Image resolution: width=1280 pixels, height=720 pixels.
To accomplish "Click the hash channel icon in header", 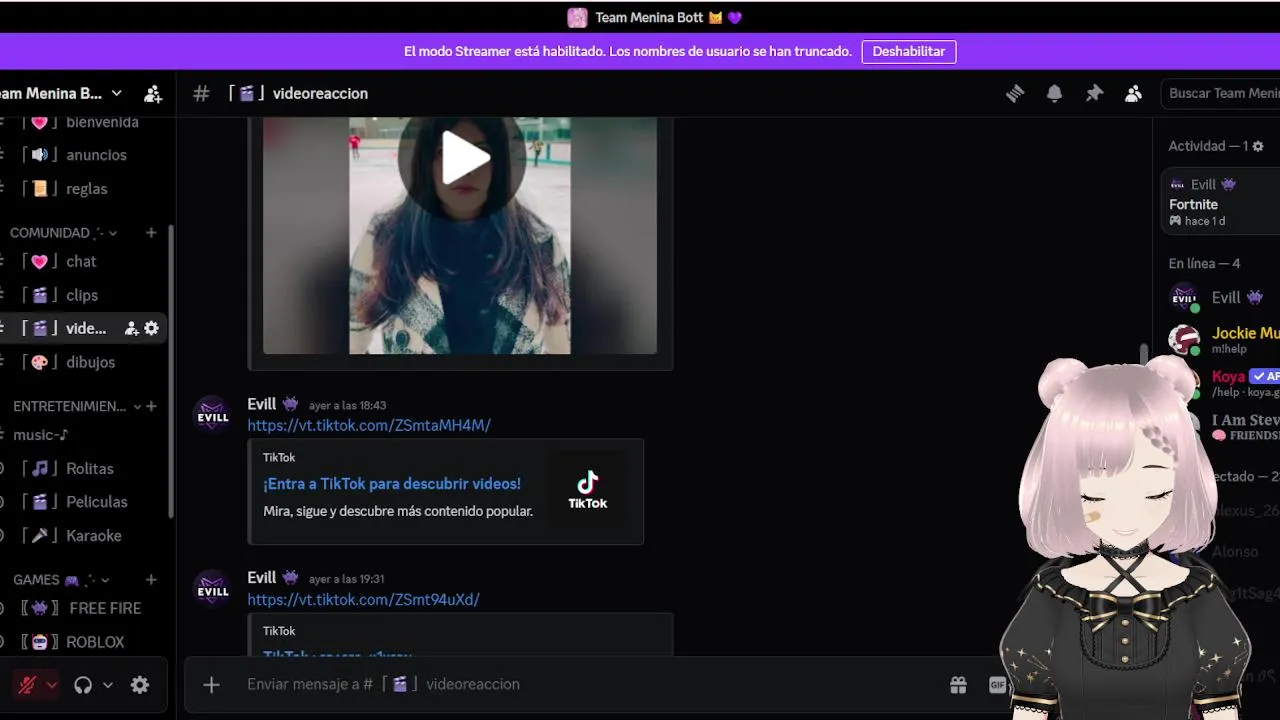I will (x=201, y=93).
